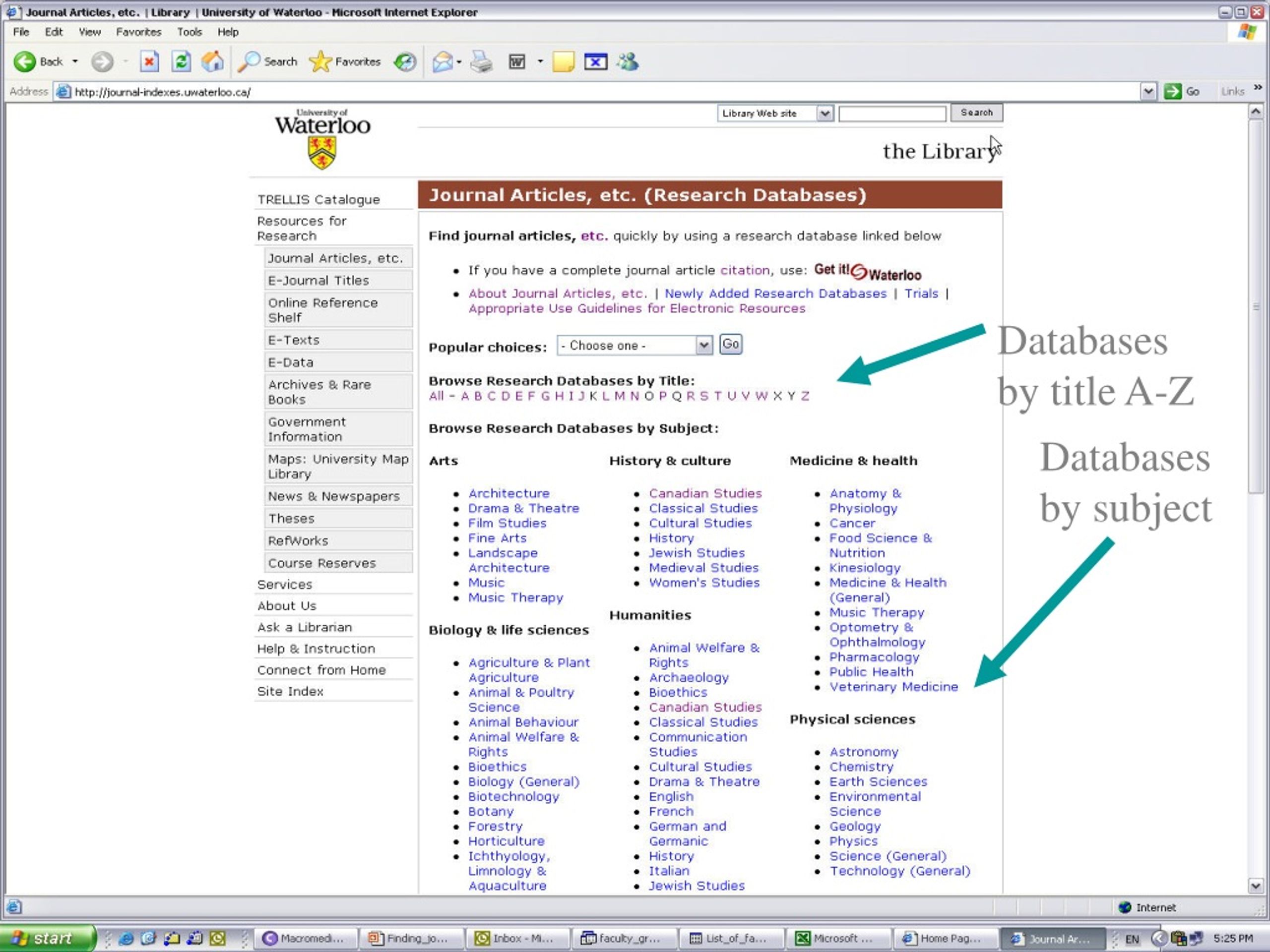Open Ask a Librarian sidebar link

pyautogui.click(x=305, y=627)
